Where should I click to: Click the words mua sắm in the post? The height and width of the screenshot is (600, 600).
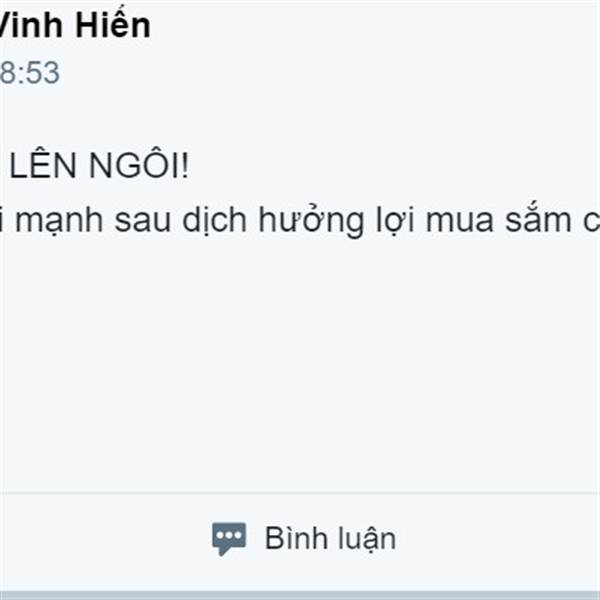[499, 221]
